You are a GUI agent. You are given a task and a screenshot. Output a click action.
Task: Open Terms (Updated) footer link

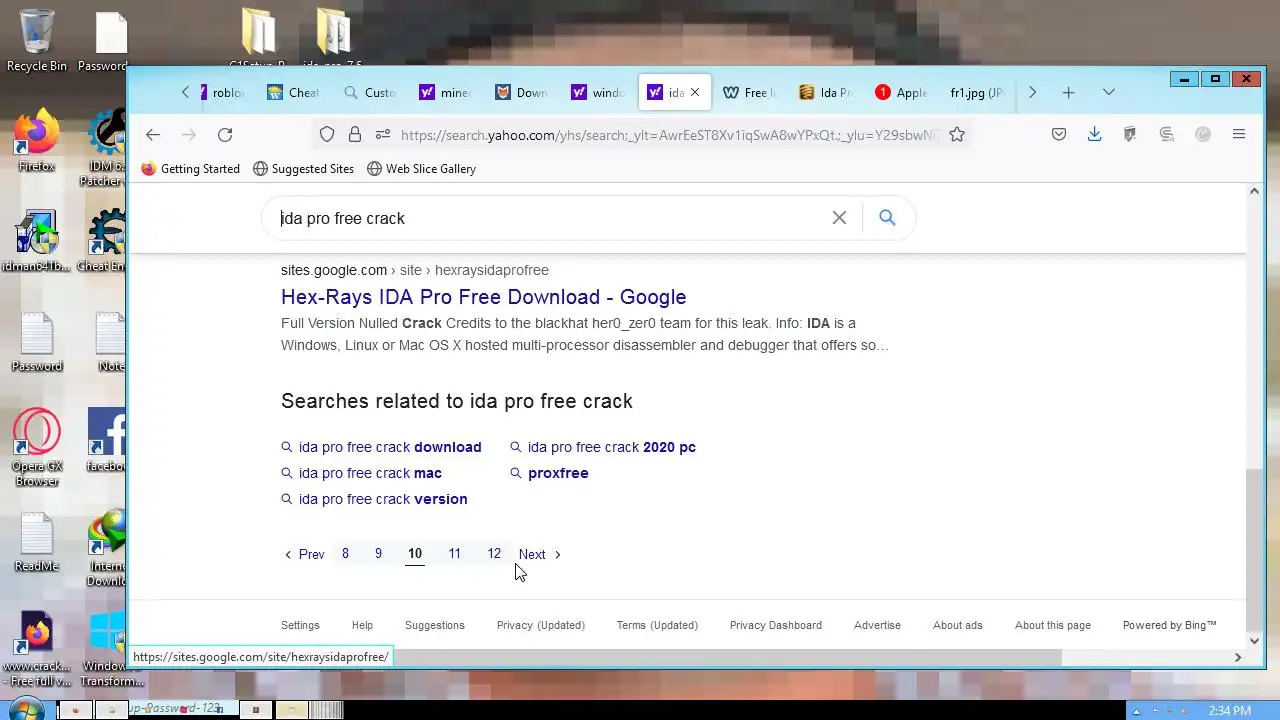coord(657,625)
